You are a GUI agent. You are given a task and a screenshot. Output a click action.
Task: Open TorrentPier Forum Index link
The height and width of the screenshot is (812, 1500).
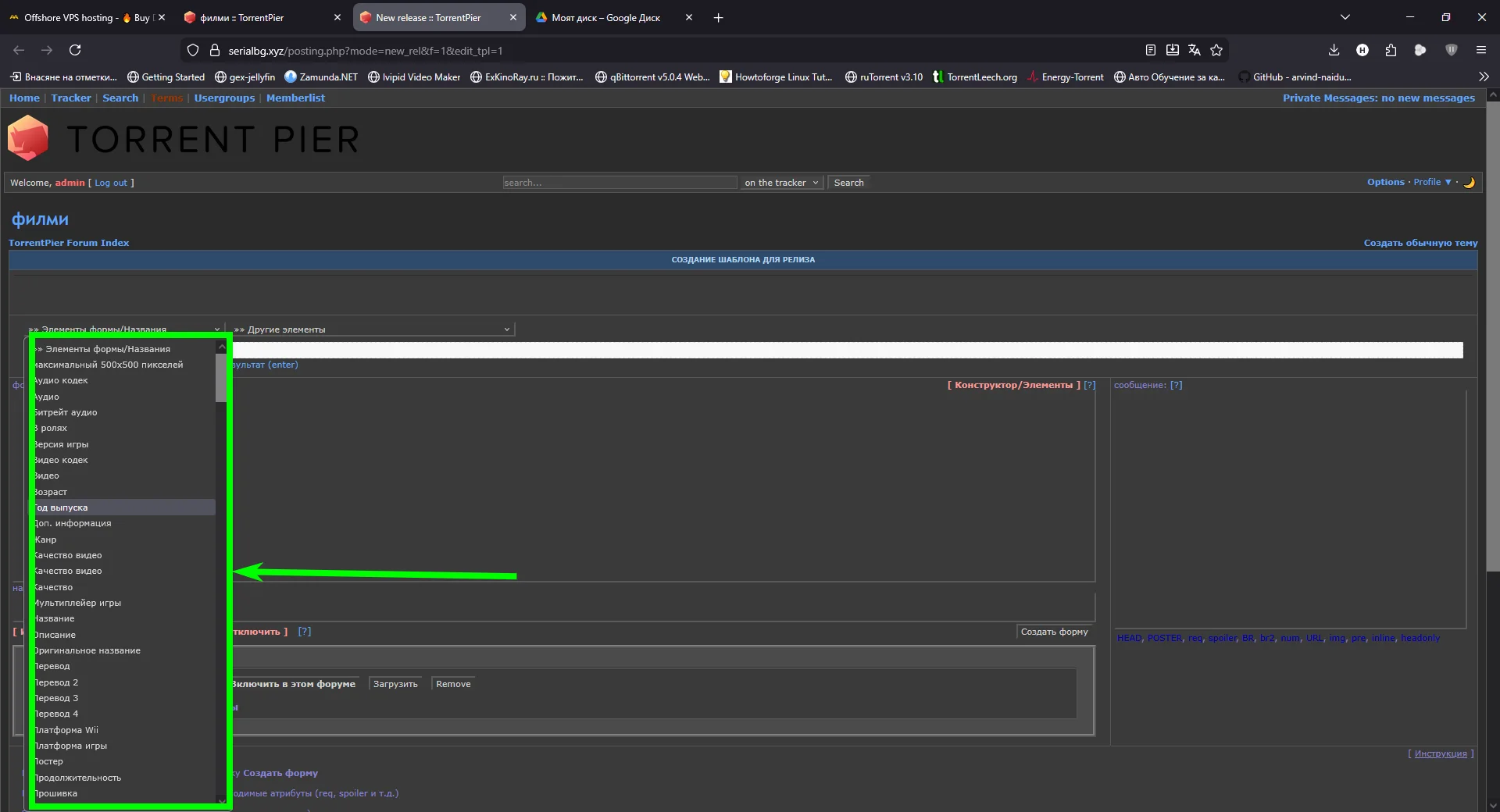(69, 243)
